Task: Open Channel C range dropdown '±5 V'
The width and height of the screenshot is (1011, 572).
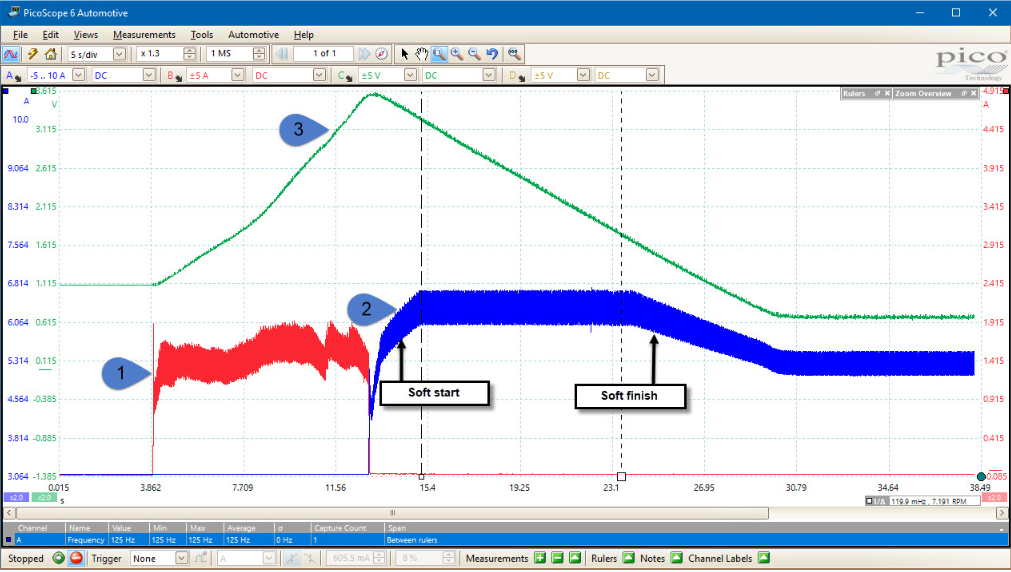Action: point(410,75)
